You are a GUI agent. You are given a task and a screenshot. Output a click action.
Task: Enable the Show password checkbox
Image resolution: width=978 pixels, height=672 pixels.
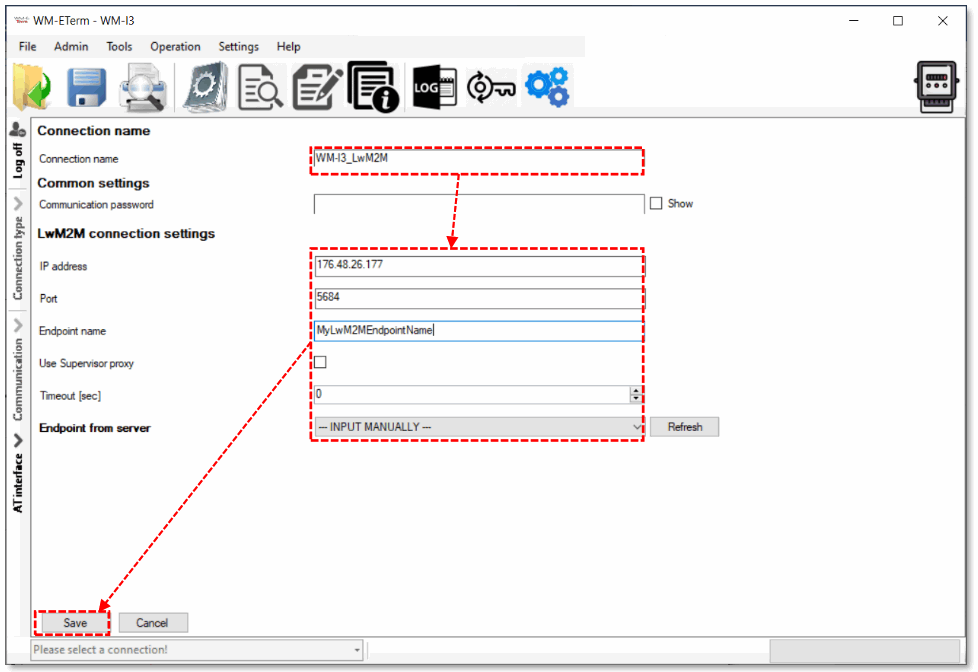[657, 203]
